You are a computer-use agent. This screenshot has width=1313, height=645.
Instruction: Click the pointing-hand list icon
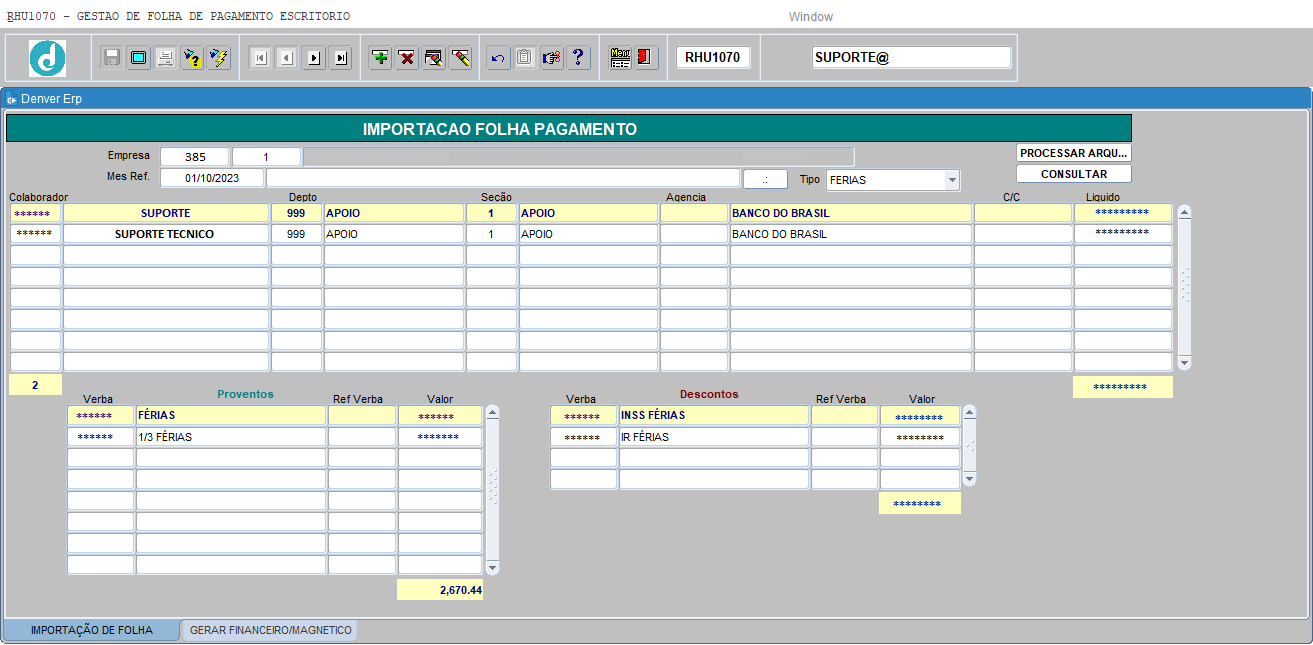click(551, 58)
